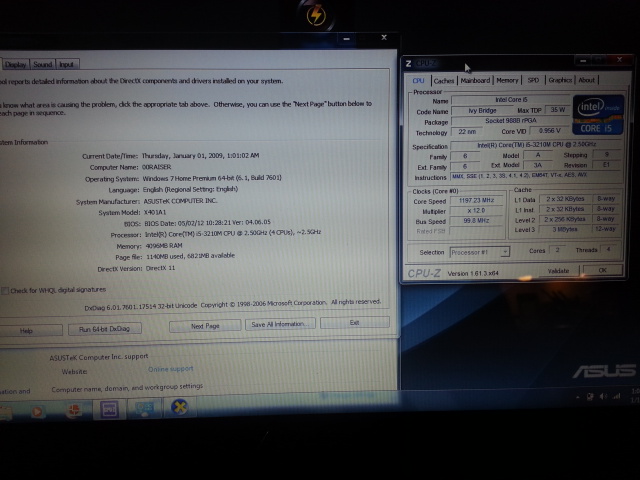Click the Ivy Bridge code name field
Image resolution: width=640 pixels, height=480 pixels.
point(482,111)
